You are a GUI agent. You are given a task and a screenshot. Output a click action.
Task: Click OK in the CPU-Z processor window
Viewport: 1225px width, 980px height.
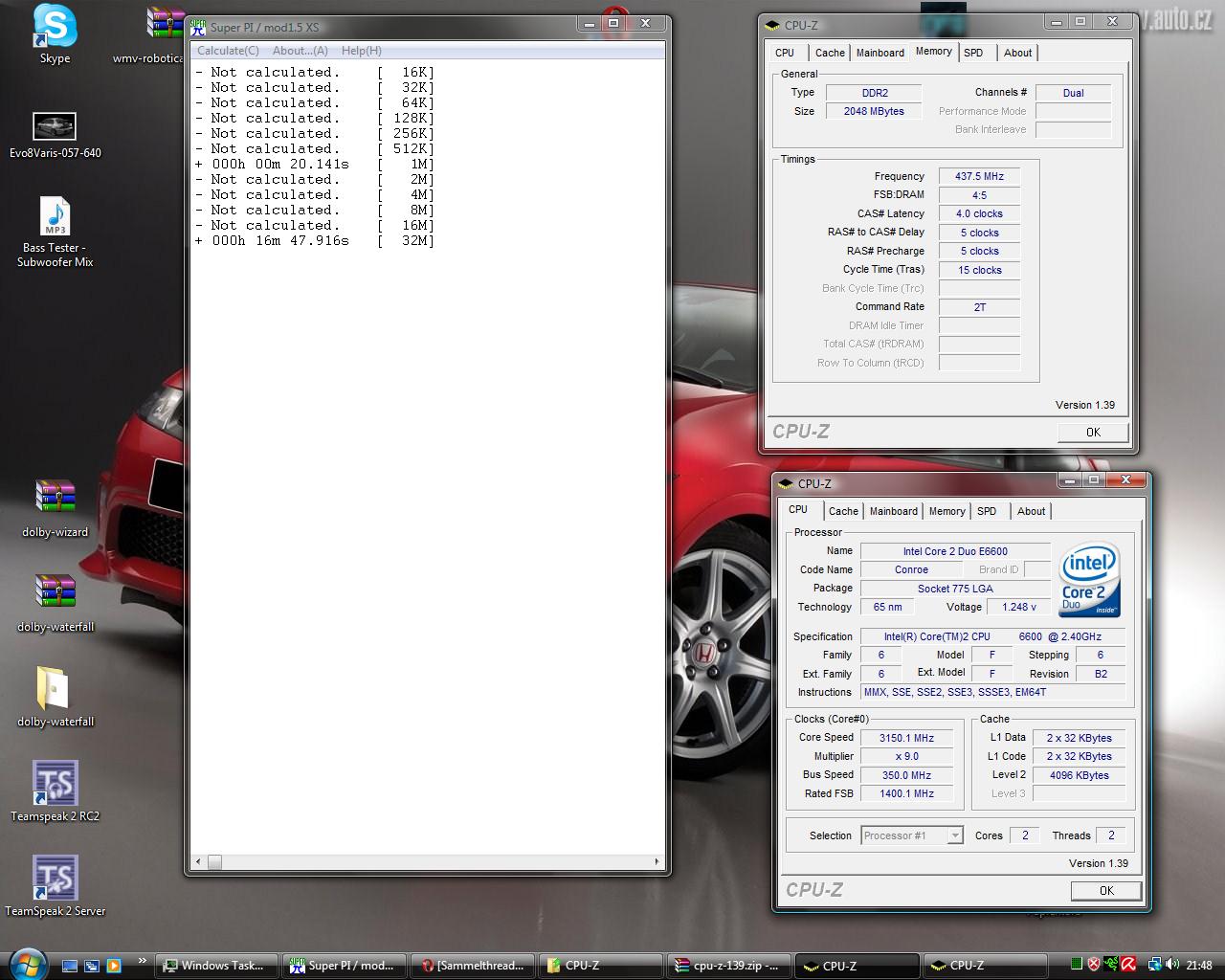1106,890
